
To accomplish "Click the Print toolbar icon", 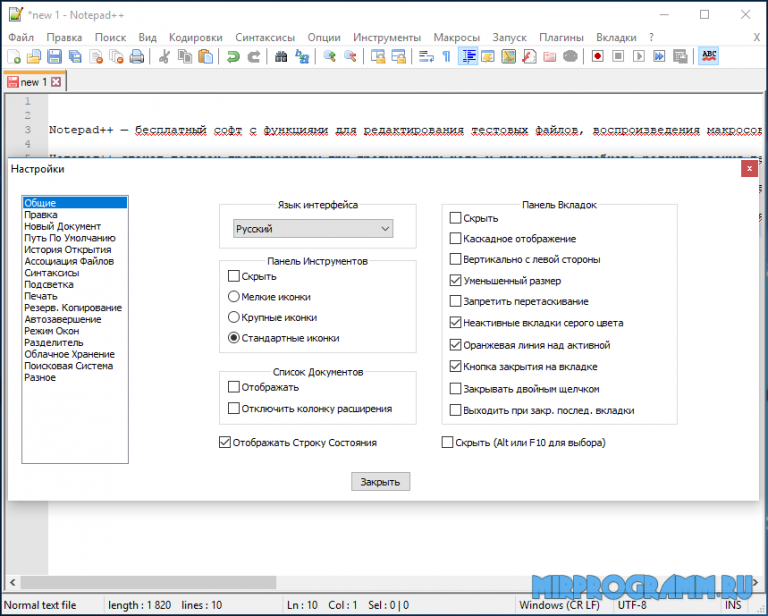I will [x=136, y=57].
